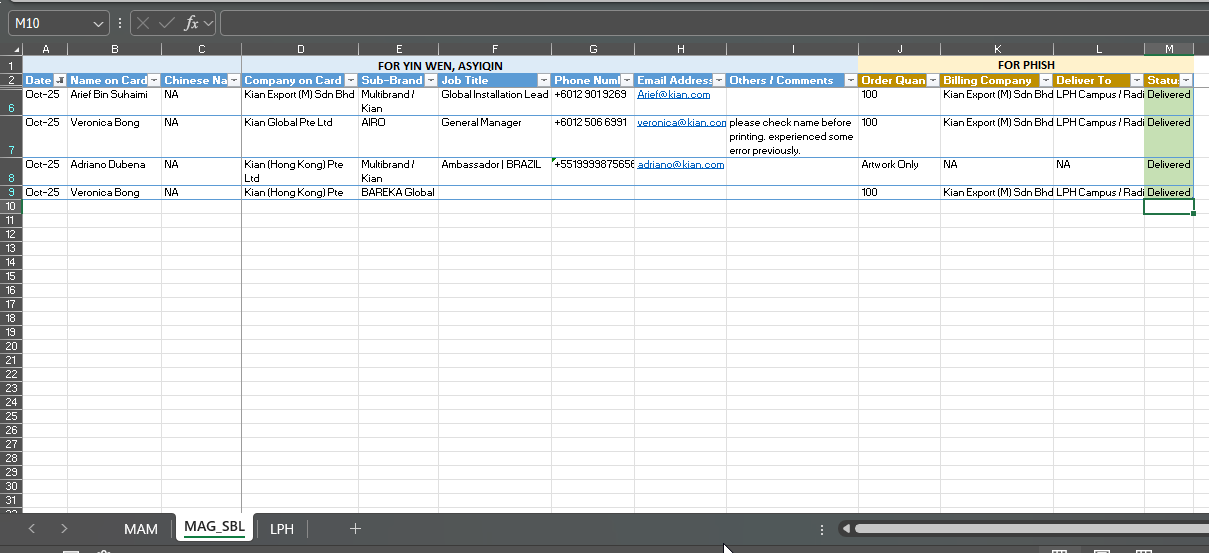Click inside the formula bar input

[x=700, y=23]
